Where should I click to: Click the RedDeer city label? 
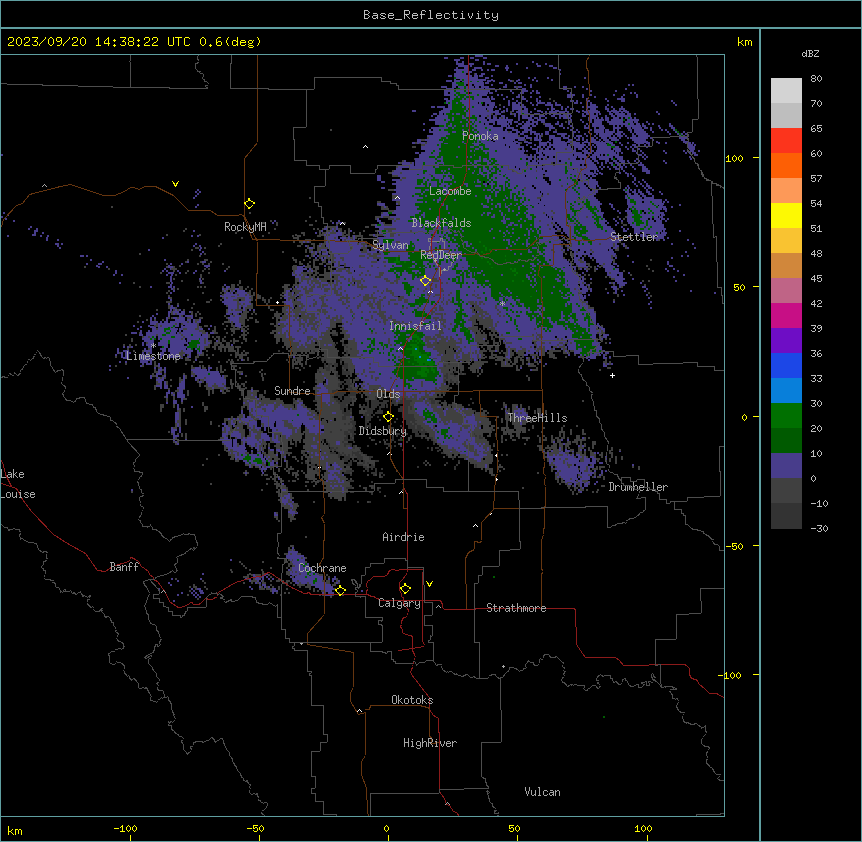click(441, 254)
